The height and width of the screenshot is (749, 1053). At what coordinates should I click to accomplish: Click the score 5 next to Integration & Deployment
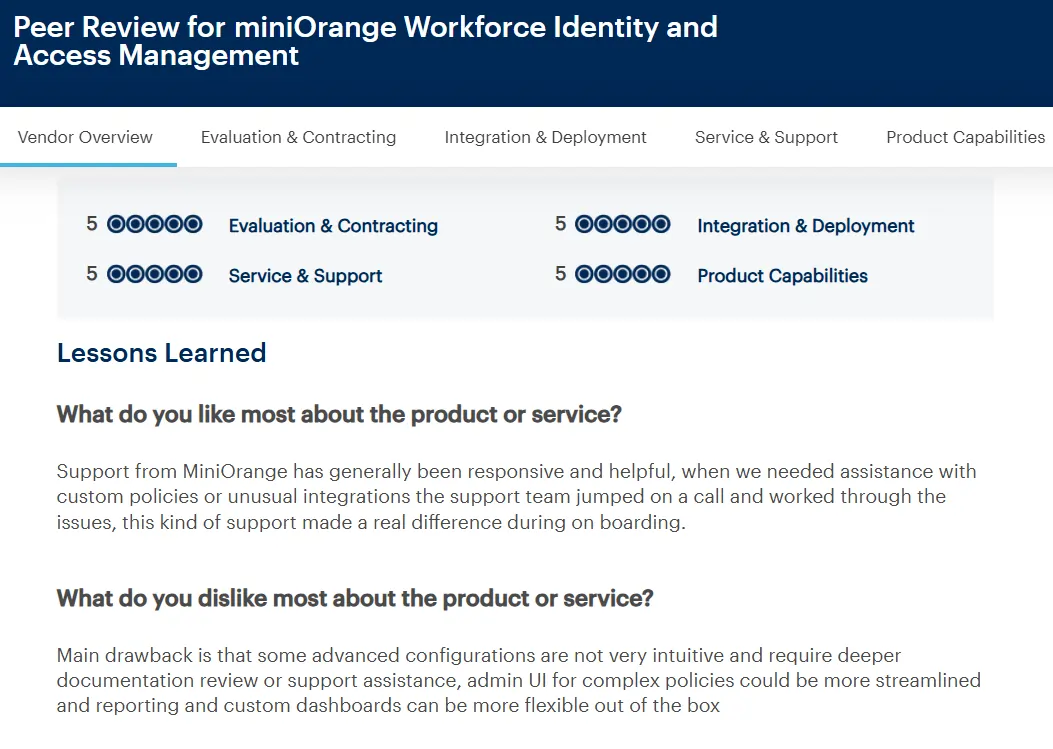tap(560, 224)
